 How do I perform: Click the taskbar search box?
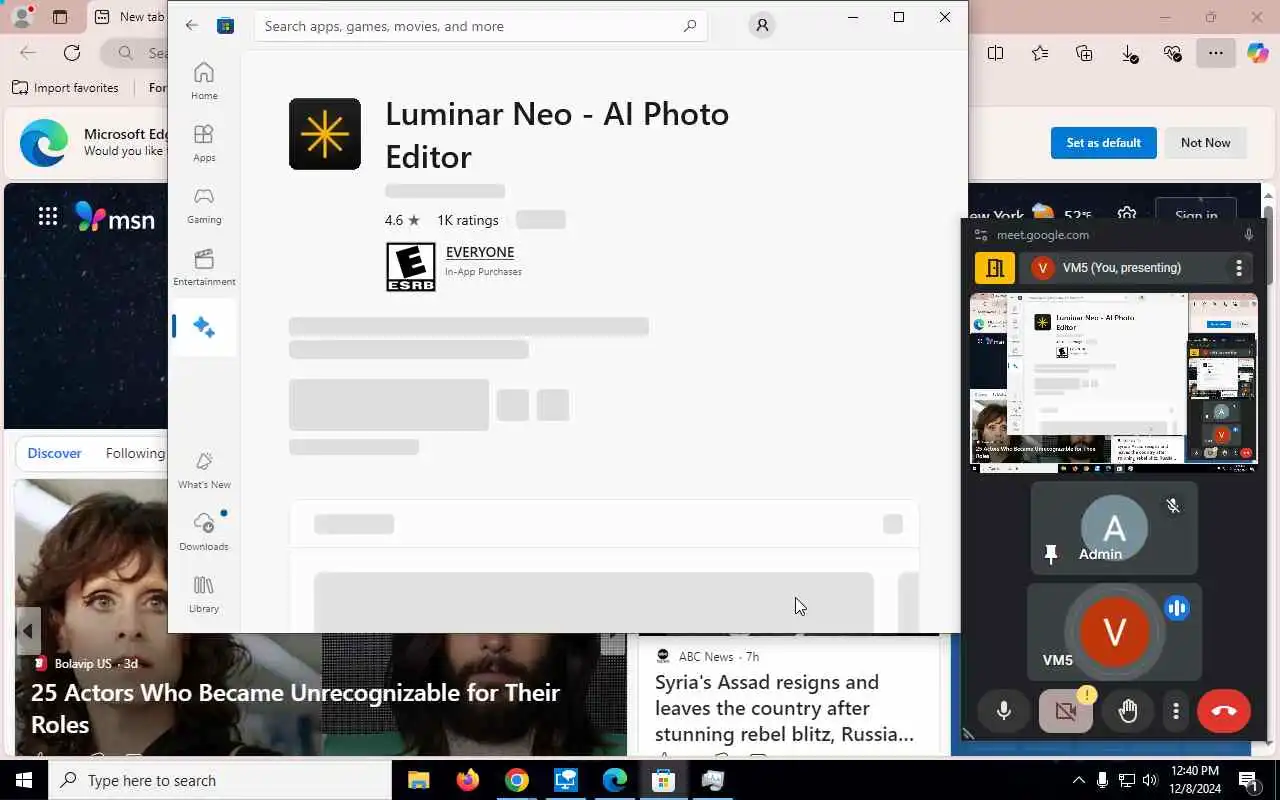click(x=220, y=780)
